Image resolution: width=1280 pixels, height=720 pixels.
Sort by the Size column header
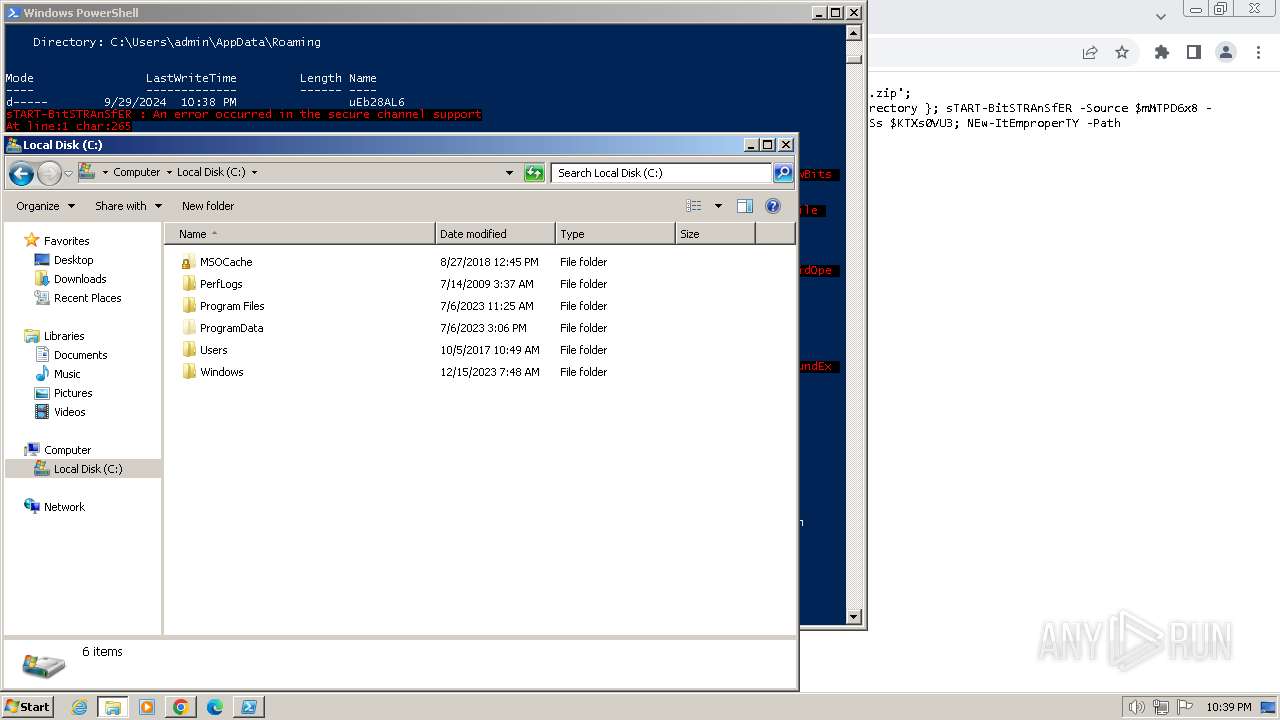pyautogui.click(x=715, y=234)
